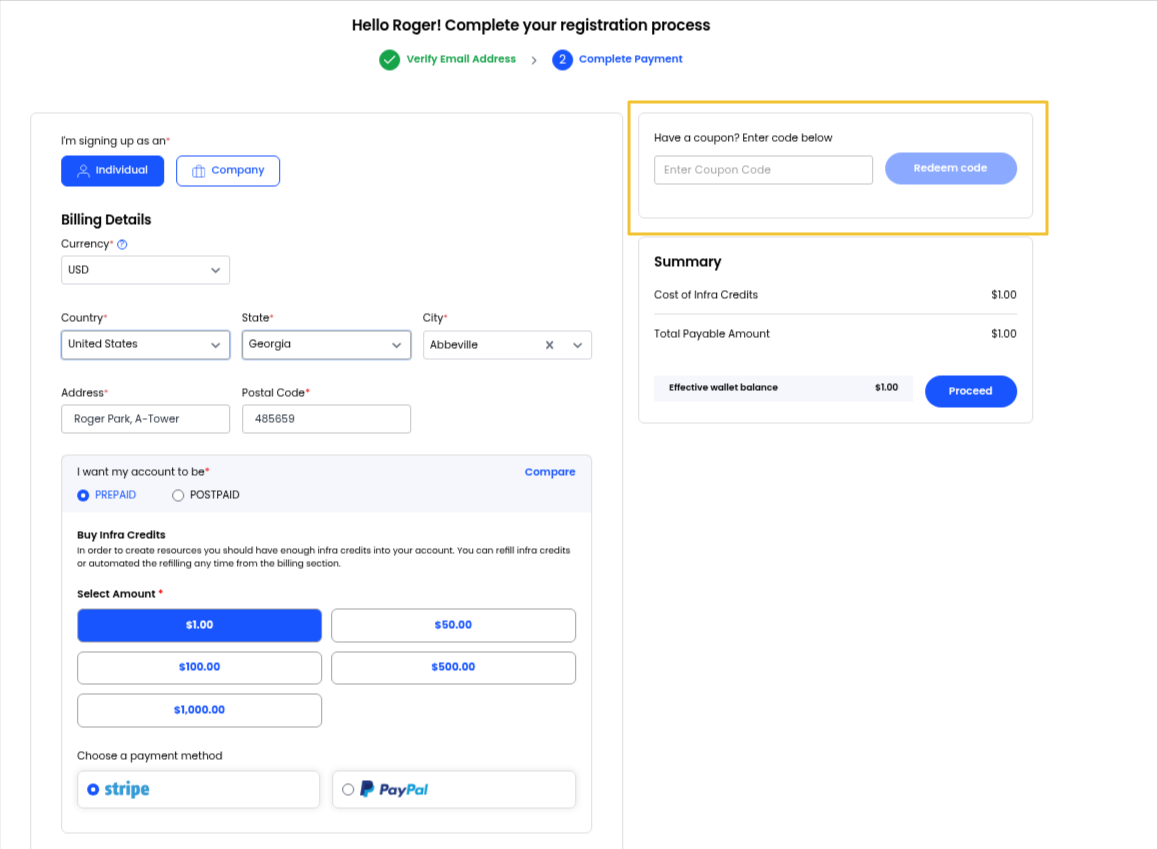
Task: Click the Buy Infra Credits heading
Action: coord(121,535)
